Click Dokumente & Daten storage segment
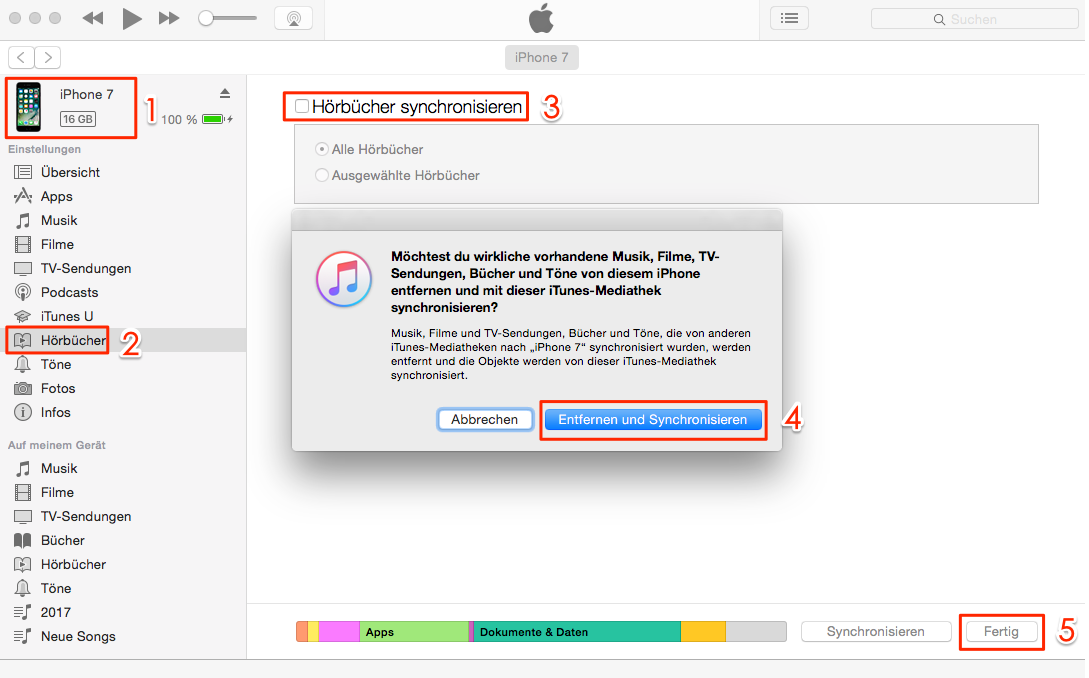This screenshot has height=678, width=1089. tap(576, 631)
